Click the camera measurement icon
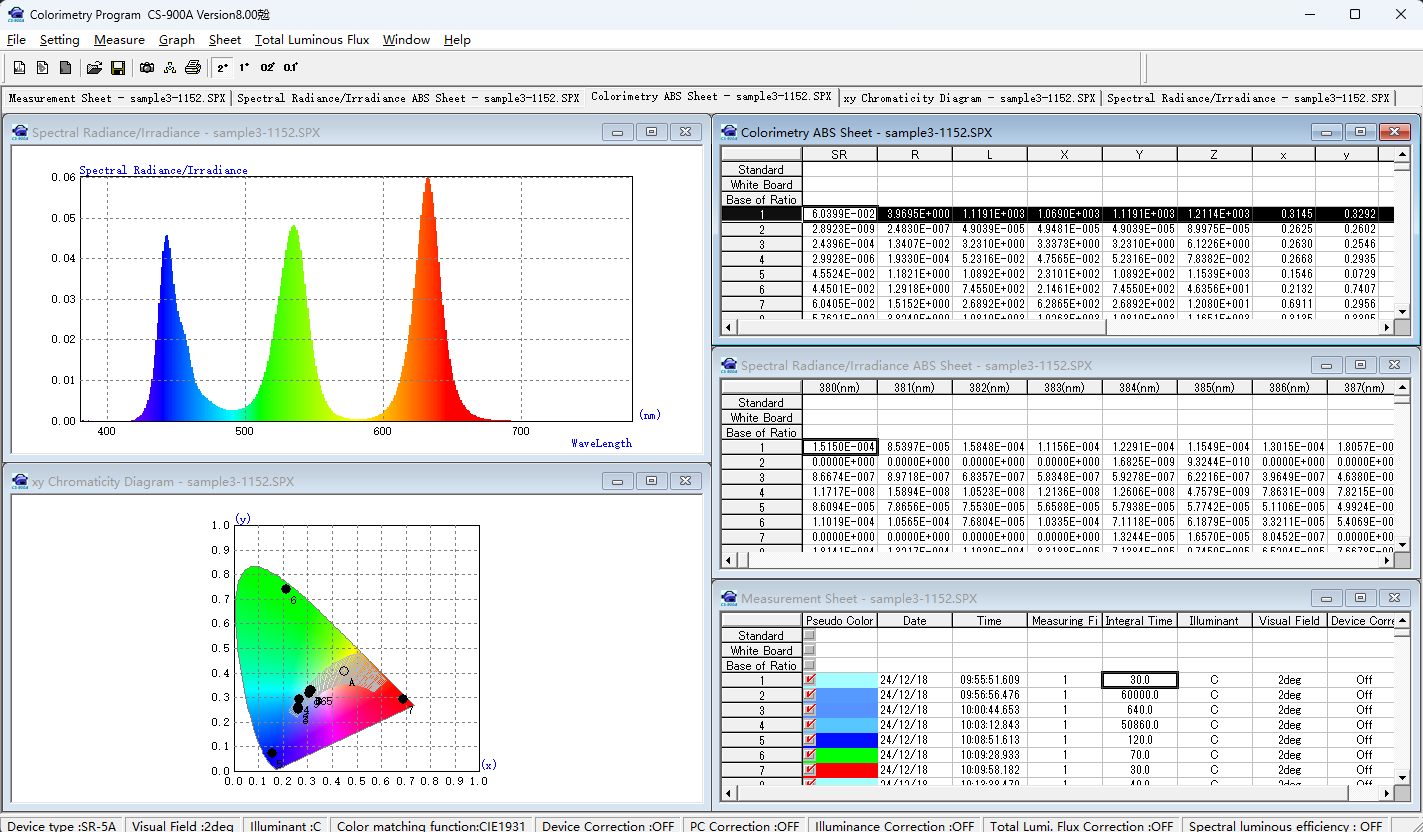Viewport: 1423px width, 832px height. tap(147, 68)
